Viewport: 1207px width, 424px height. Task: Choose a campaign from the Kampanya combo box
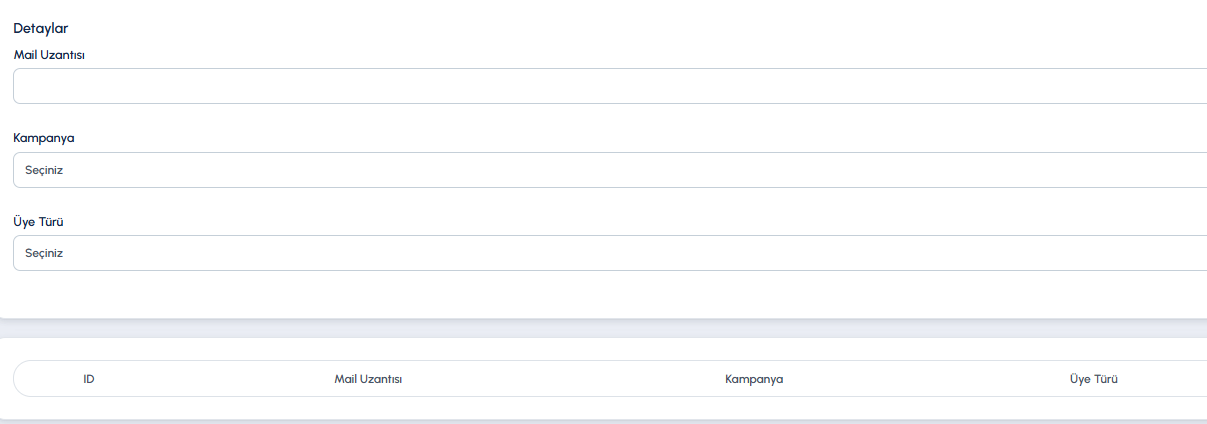point(610,170)
